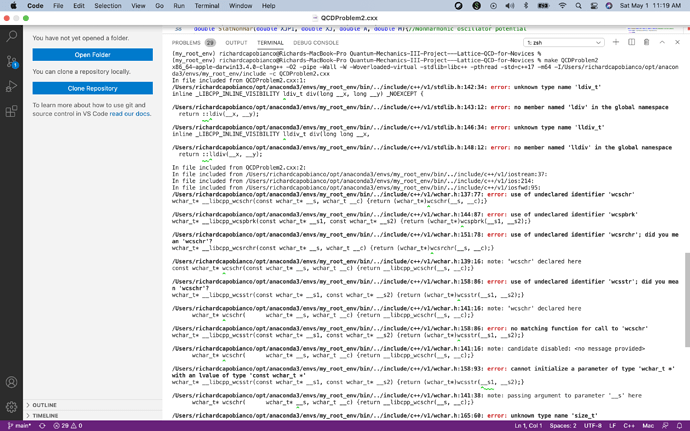
Task: Click the date and time display
Action: tap(650, 6)
